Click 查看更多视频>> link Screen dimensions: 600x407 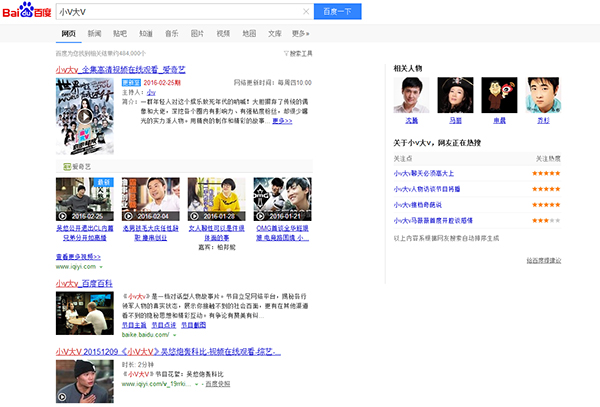tap(78, 257)
